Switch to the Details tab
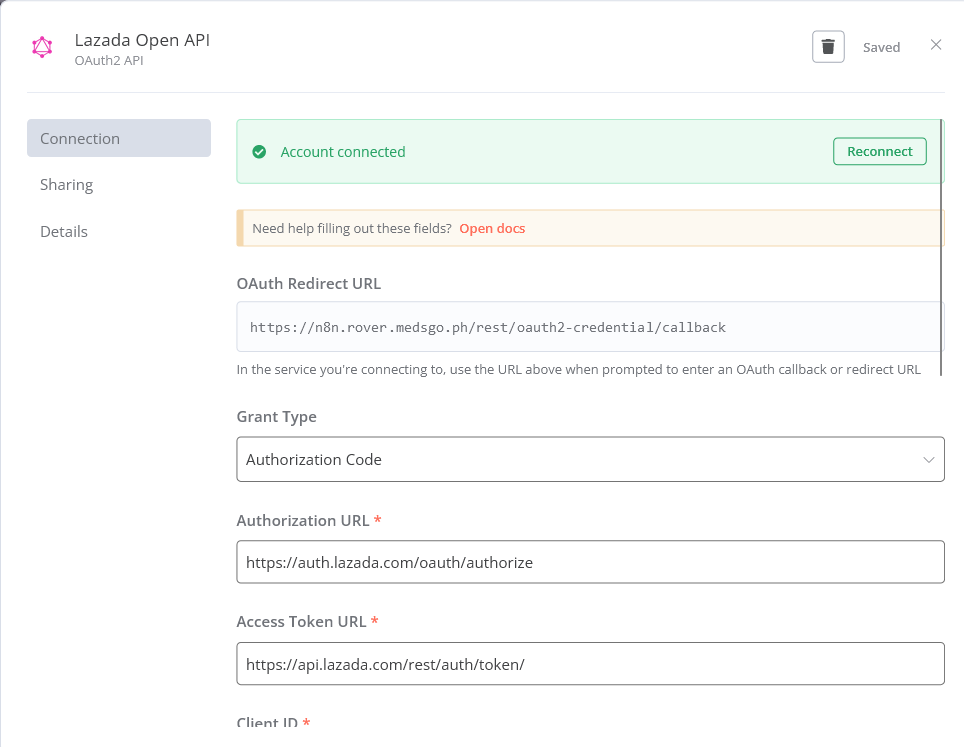 click(x=64, y=232)
